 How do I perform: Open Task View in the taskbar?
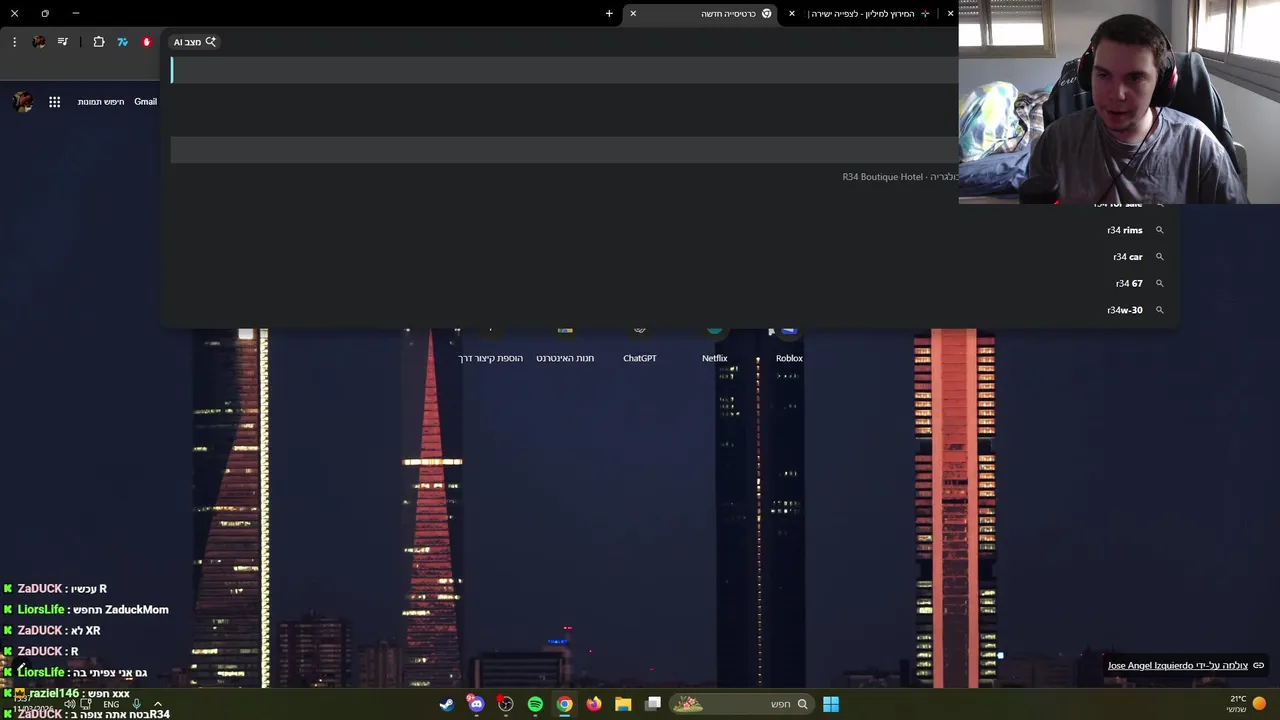(653, 704)
